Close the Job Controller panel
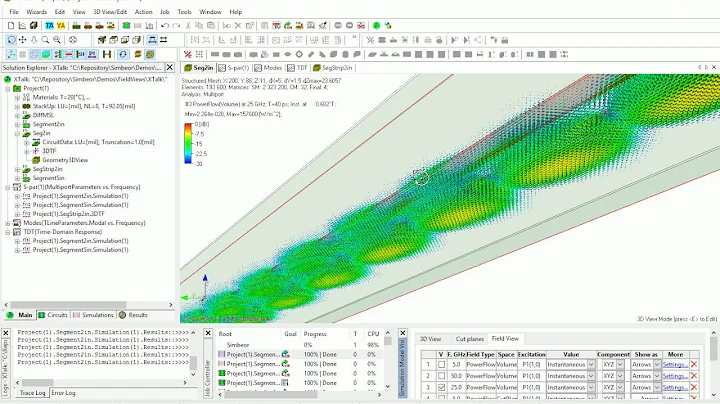This screenshot has height=404, width=720. click(x=208, y=333)
